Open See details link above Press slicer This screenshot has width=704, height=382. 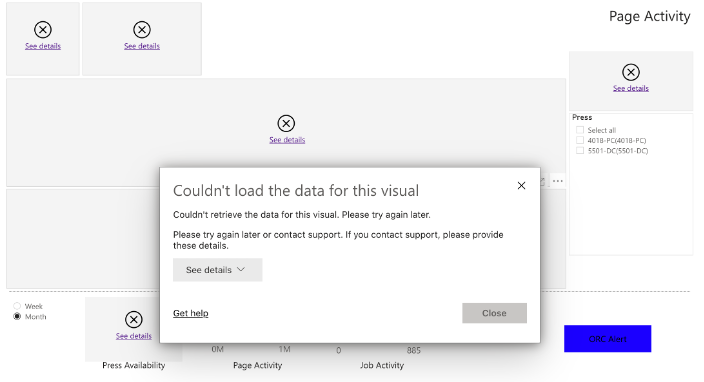coord(631,88)
